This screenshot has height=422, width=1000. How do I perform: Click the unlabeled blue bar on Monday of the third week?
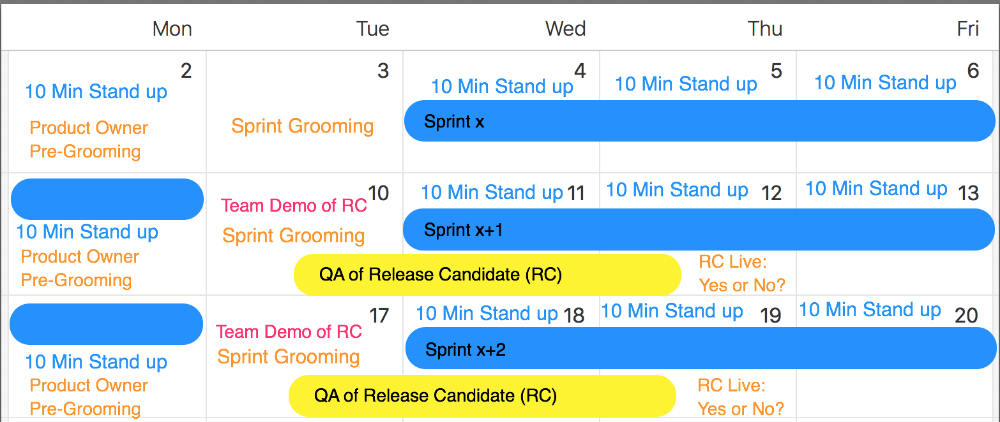point(107,324)
